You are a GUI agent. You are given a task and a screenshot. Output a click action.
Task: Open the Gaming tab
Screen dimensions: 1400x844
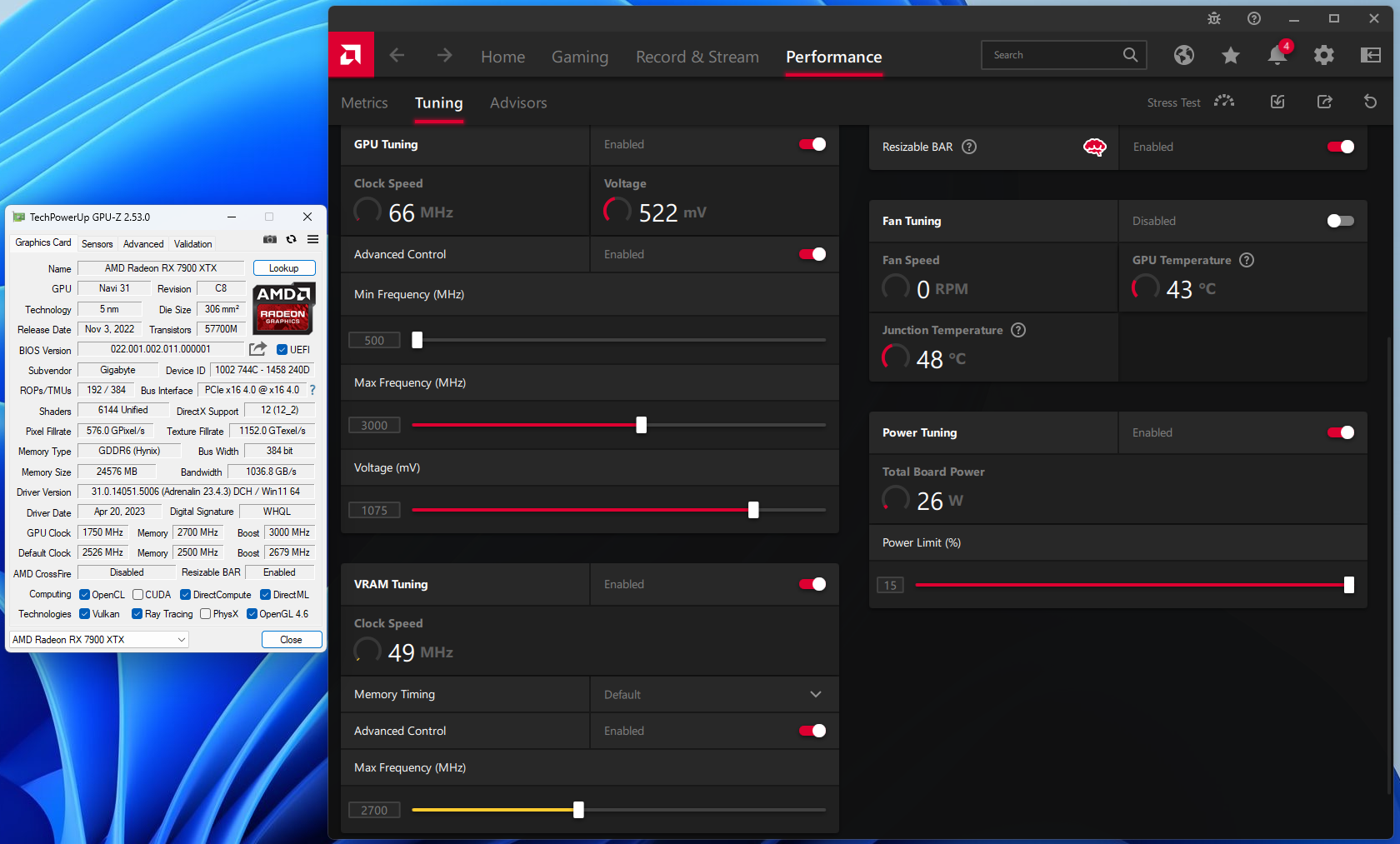(x=580, y=57)
